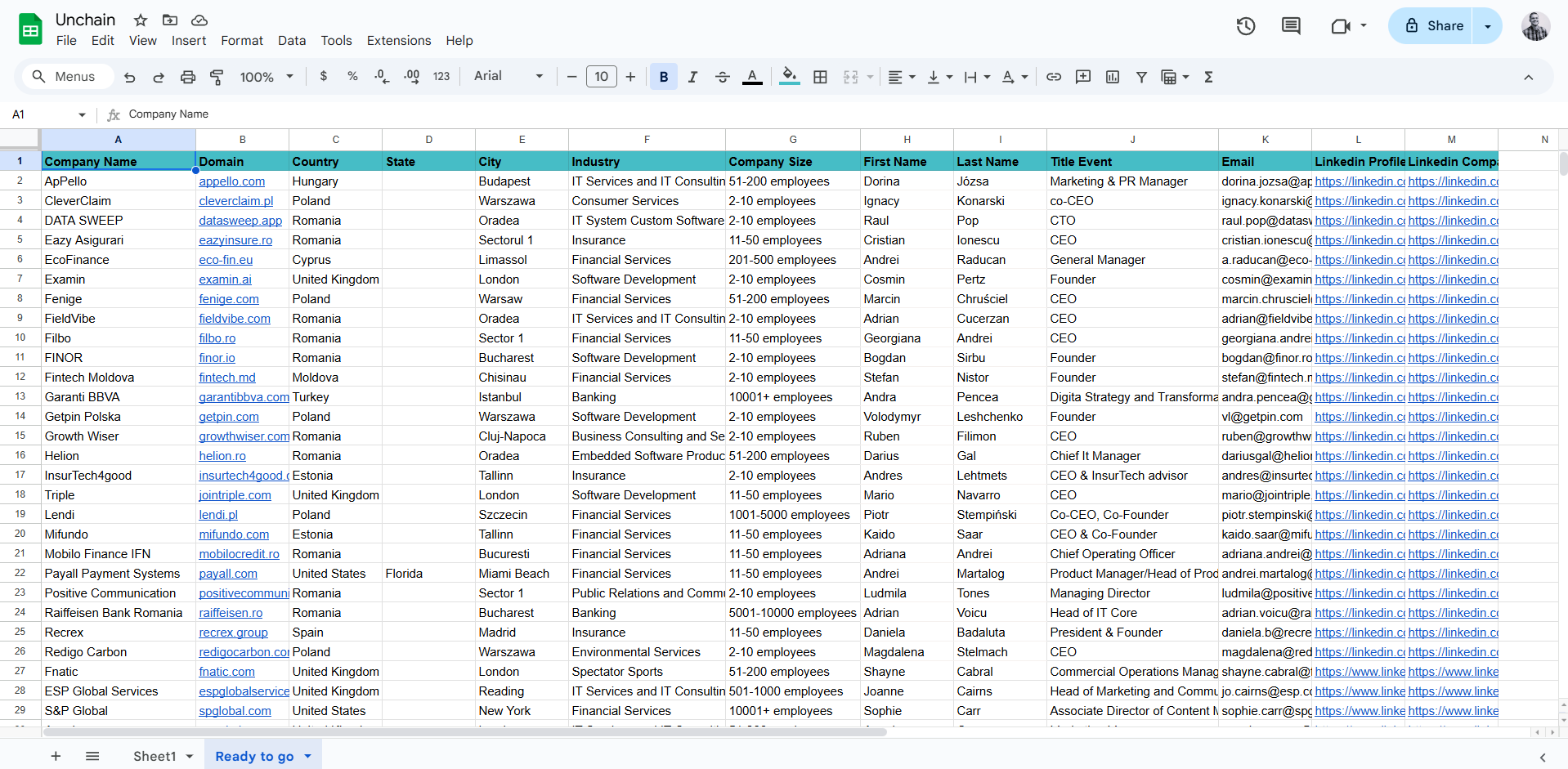The image size is (1568, 769).
Task: Click the font size field
Action: 602,77
